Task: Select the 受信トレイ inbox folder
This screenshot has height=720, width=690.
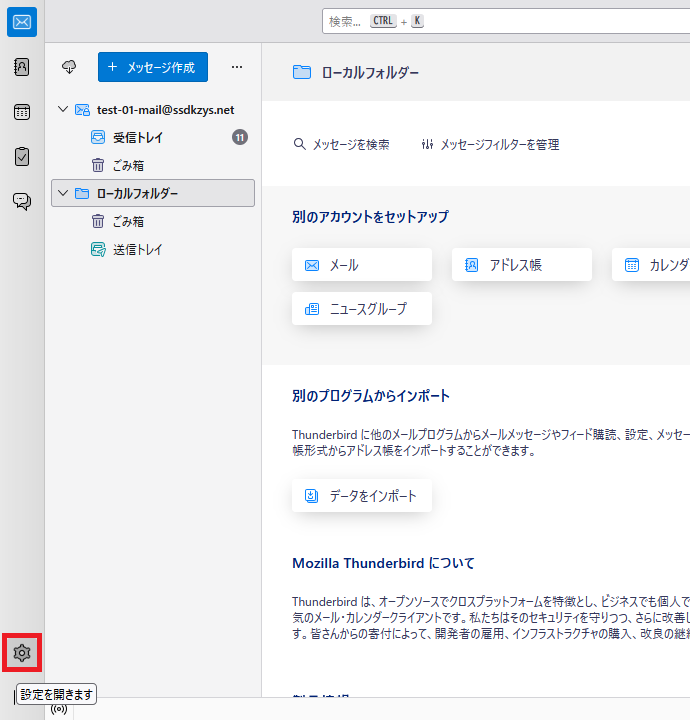Action: 138,137
